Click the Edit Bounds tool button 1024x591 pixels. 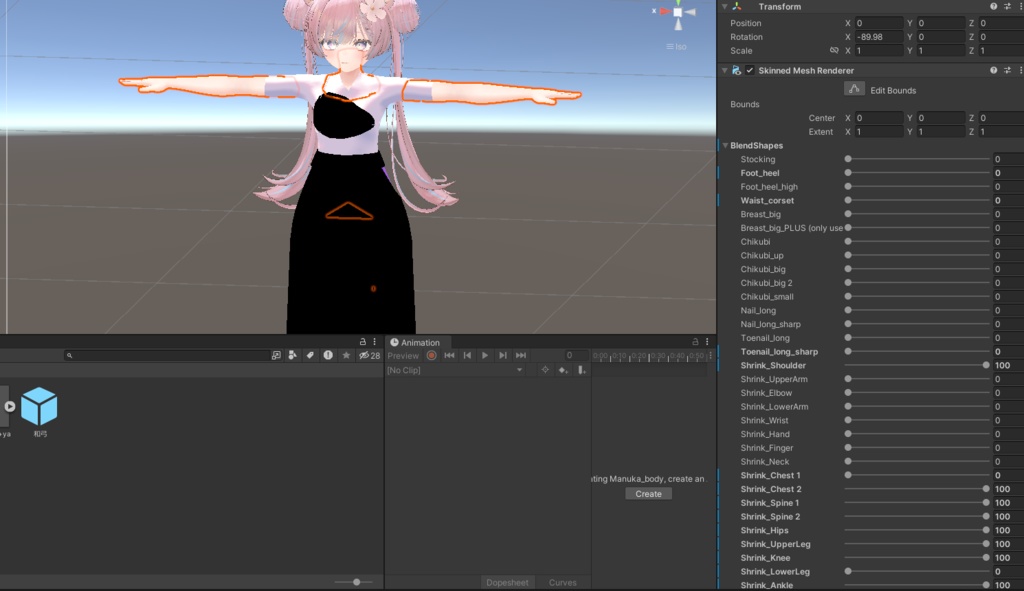point(854,89)
